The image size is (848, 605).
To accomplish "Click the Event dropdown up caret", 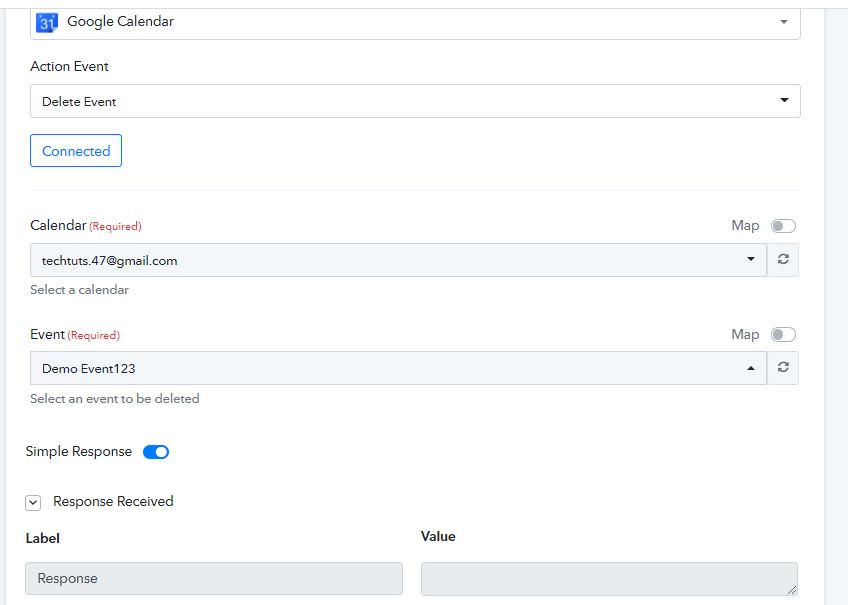I will click(x=751, y=368).
